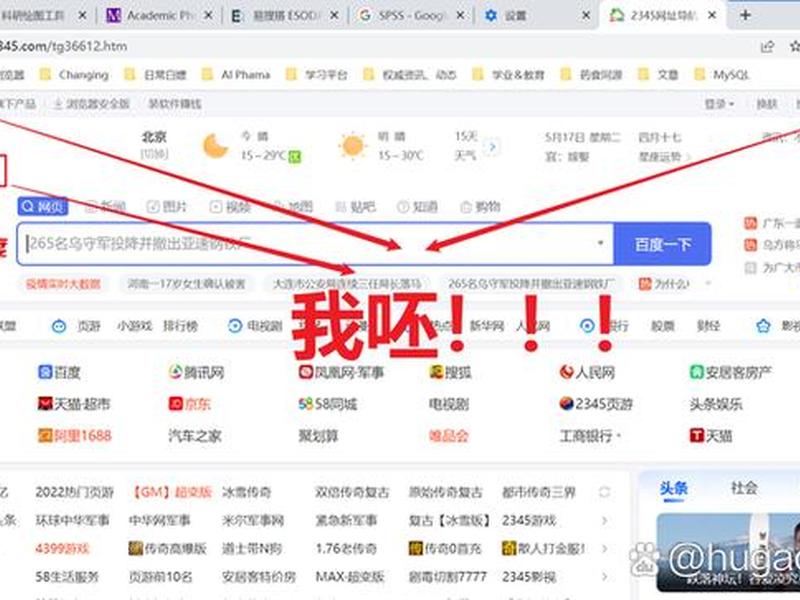Switch to the ESOD browser tab

(x=285, y=15)
